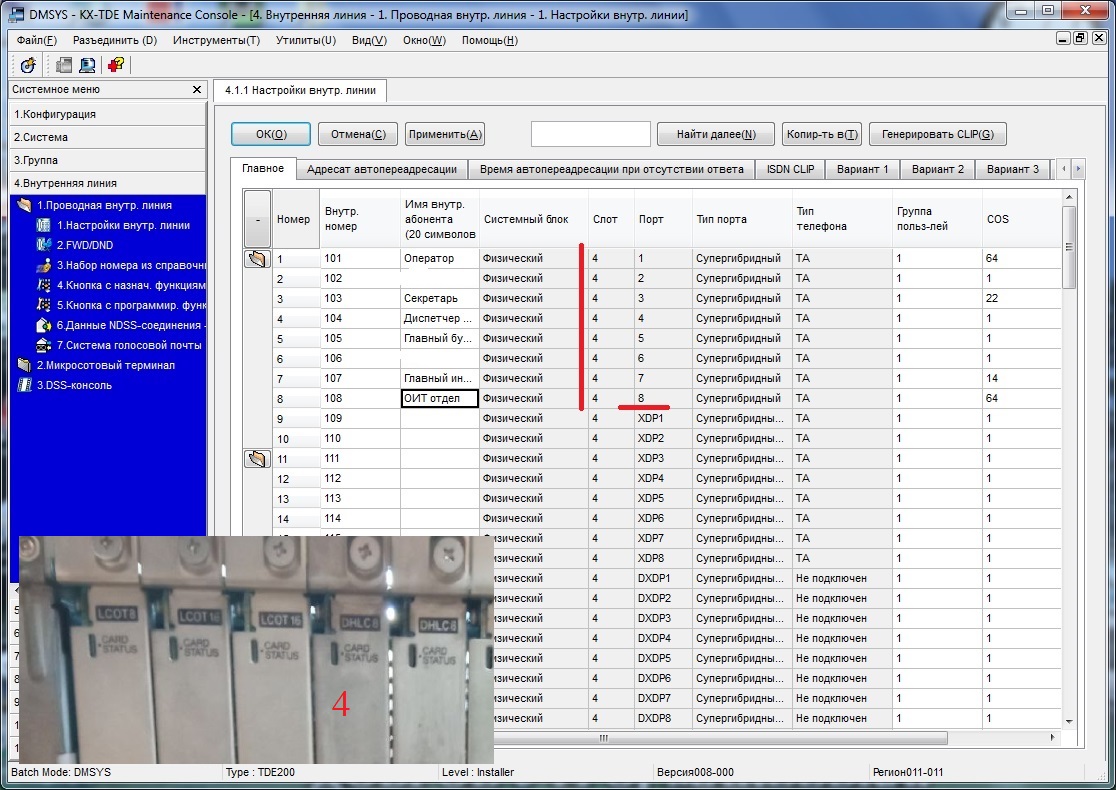Click the Найти далее(N) button
Viewport: 1116px width, 790px height.
716,135
